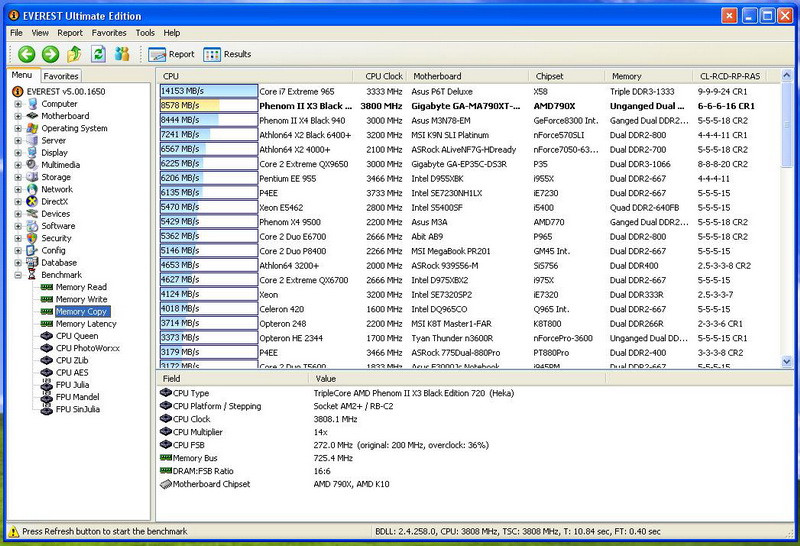
Task: Click the Up level arrow toolbar icon
Action: [74, 54]
